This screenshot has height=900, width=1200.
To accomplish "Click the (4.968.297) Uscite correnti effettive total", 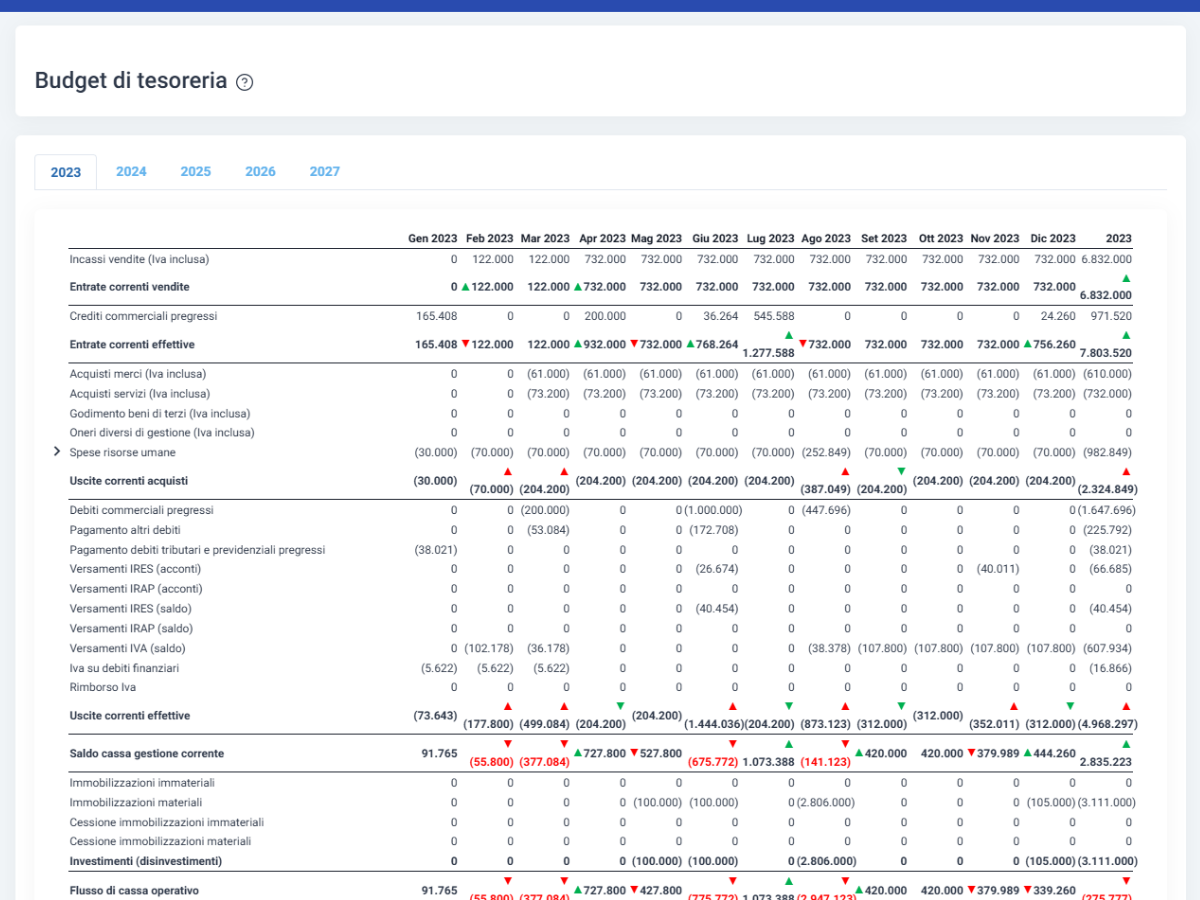I will point(1107,724).
